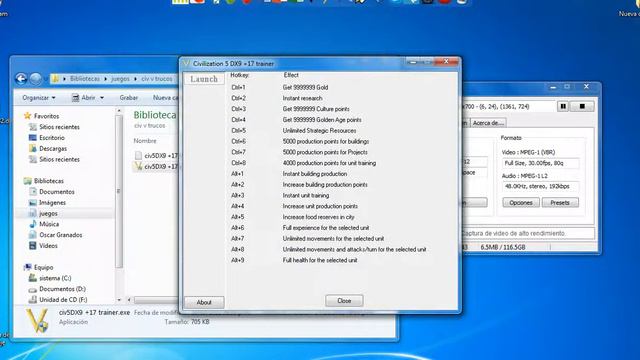The width and height of the screenshot is (640, 360).
Task: Click Full experience for the selected unit
Action: click(x=326, y=228)
